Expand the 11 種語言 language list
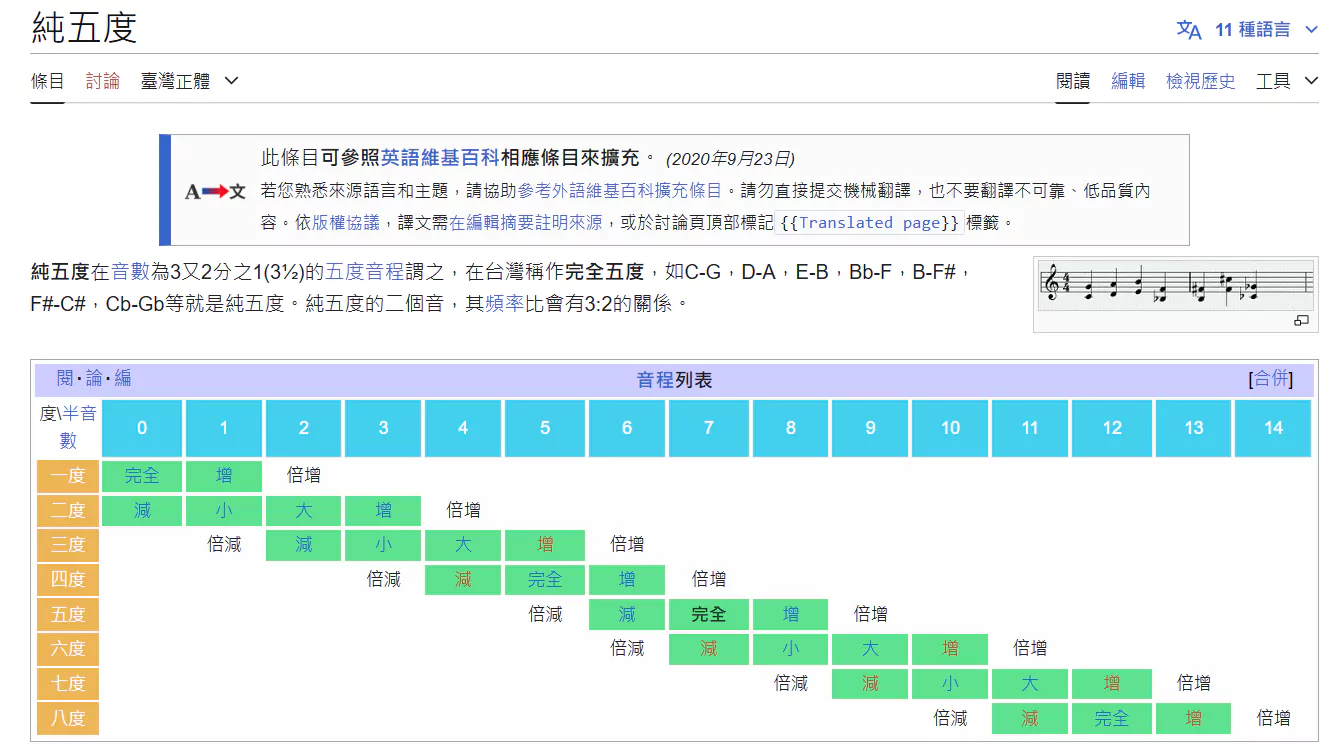Viewport: 1332px width, 748px height. [1266, 30]
